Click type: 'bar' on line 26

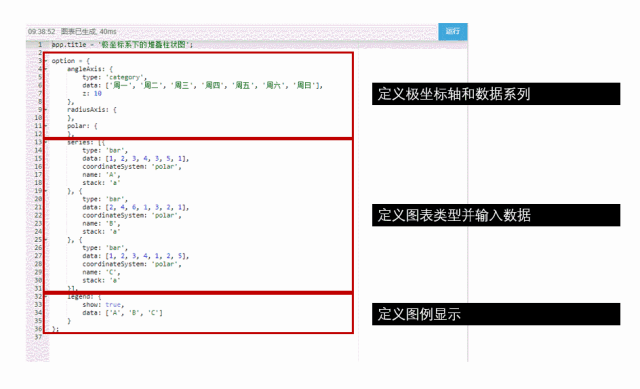[105, 248]
